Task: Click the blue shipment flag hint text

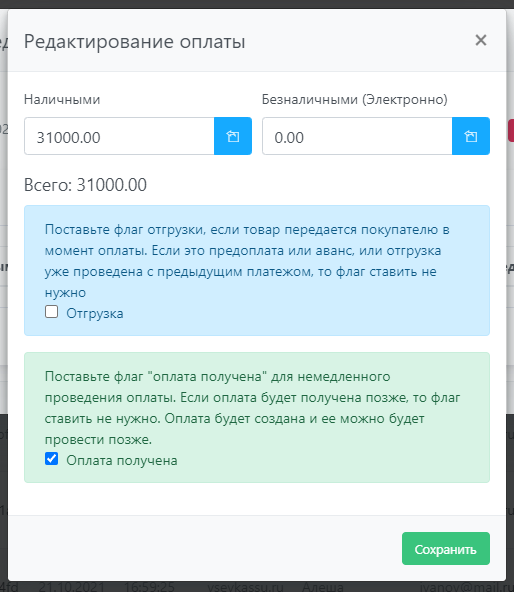Action: pos(247,261)
